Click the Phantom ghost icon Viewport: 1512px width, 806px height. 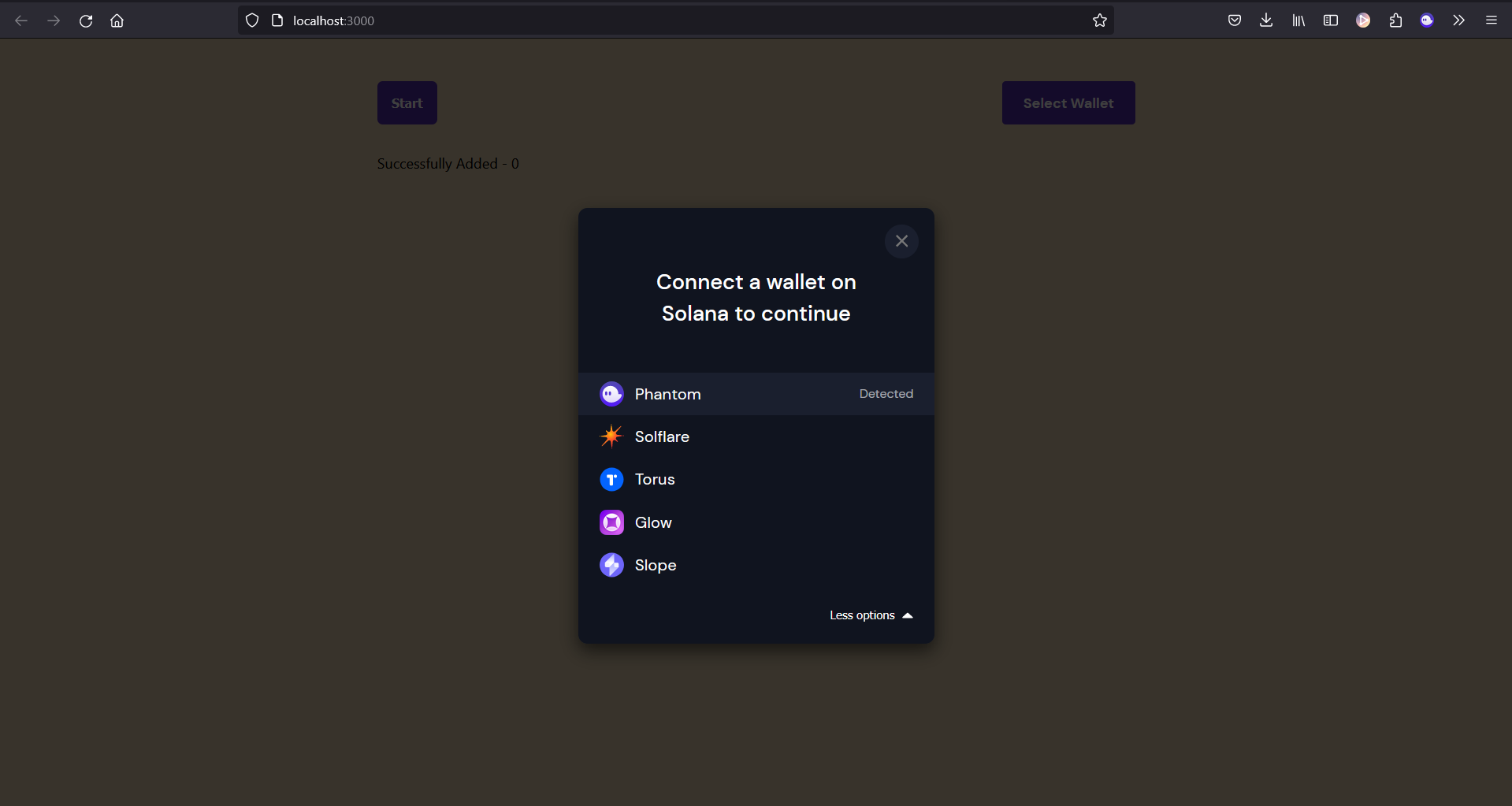(611, 394)
